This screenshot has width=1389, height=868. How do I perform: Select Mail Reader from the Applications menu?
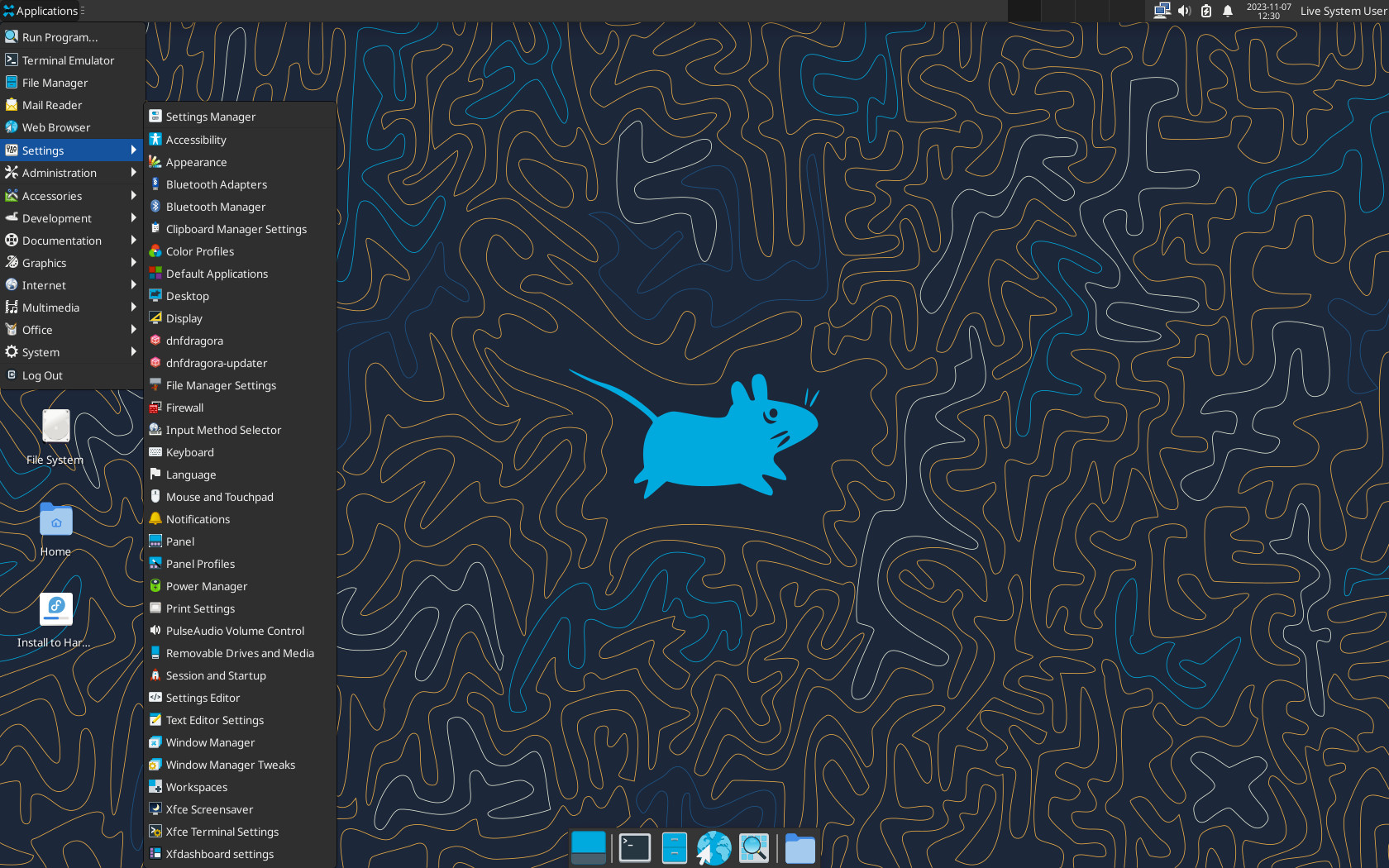pos(72,105)
